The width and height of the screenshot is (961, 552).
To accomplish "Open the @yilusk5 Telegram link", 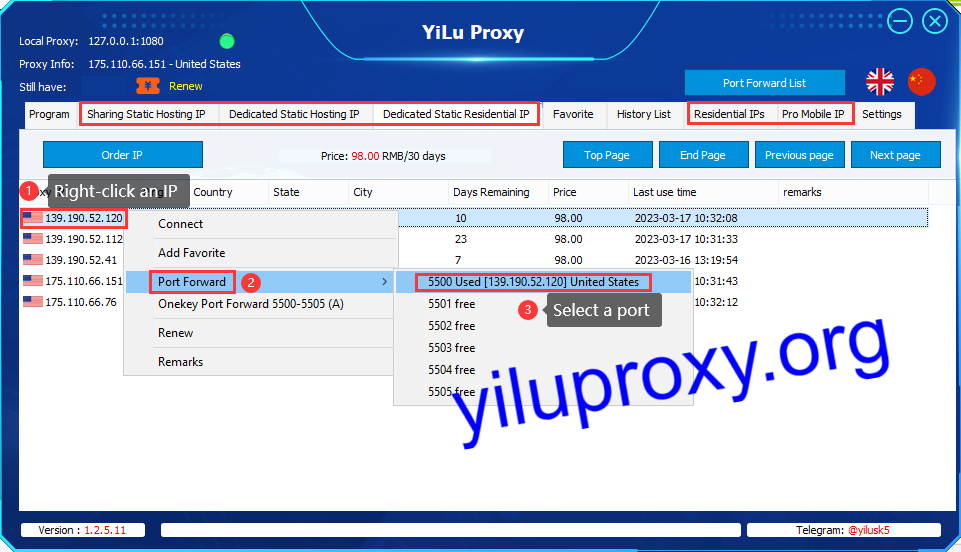I will pyautogui.click(x=868, y=531).
